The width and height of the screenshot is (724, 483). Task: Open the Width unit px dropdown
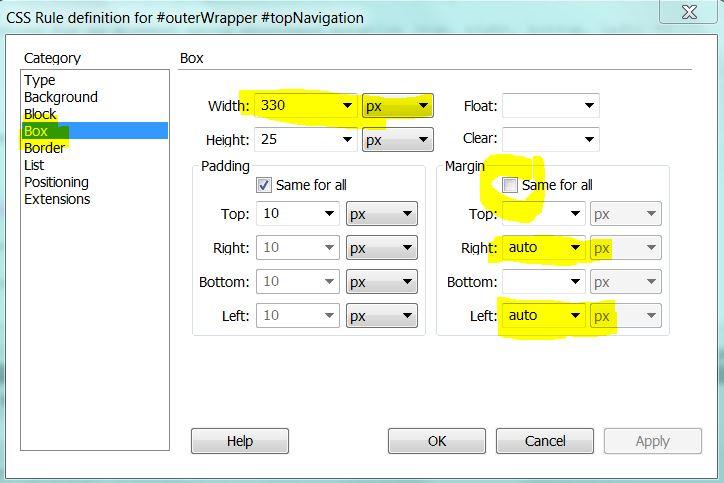(x=398, y=106)
